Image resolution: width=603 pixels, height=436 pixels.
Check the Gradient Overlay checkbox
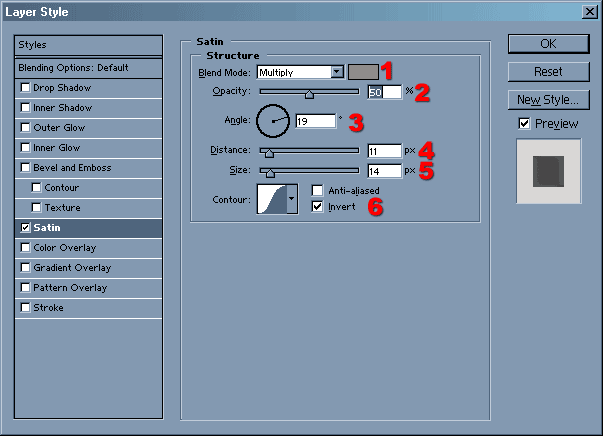(x=25, y=268)
